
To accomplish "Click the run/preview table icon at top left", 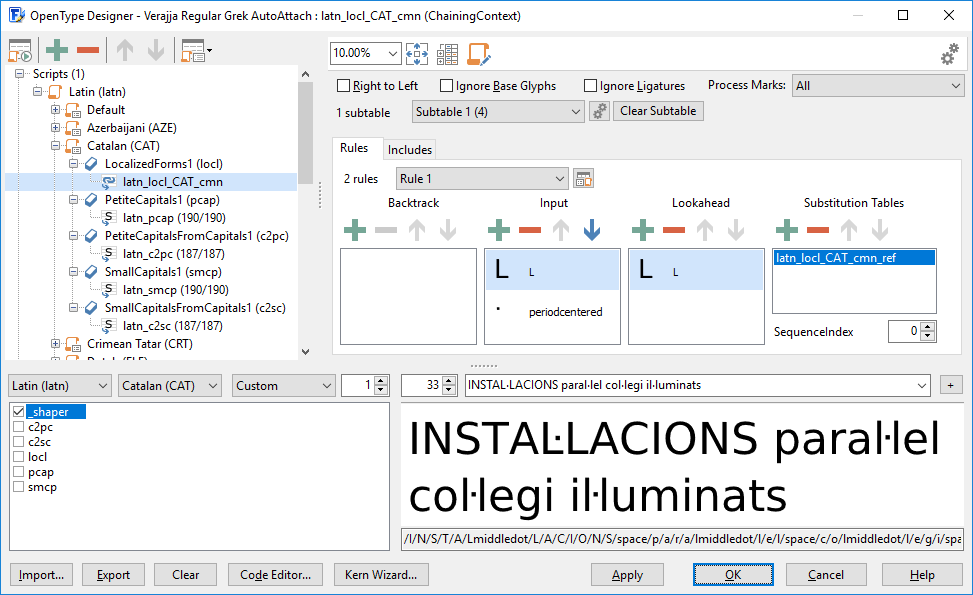I will tap(20, 50).
